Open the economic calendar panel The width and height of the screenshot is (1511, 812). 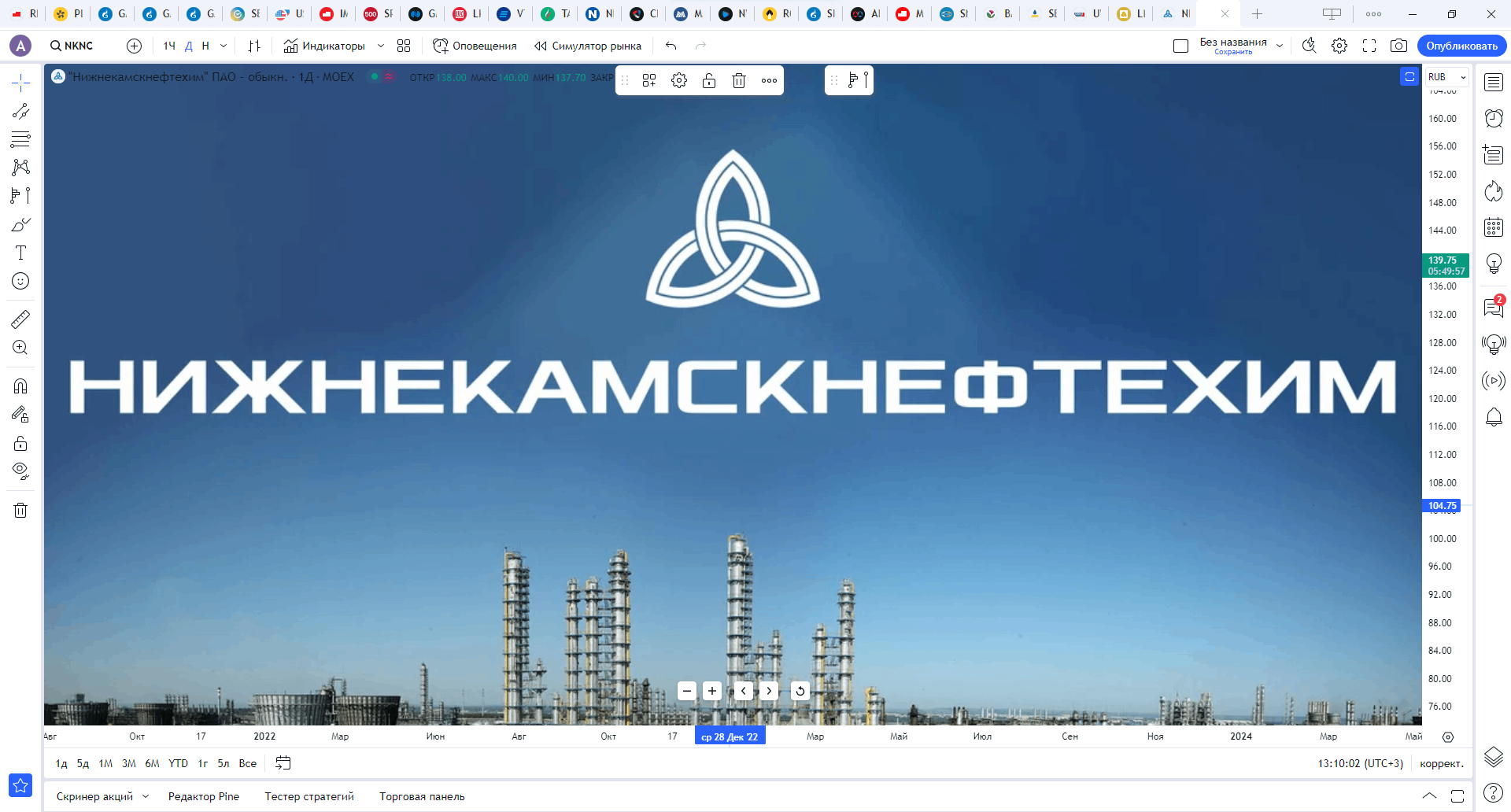[1494, 227]
